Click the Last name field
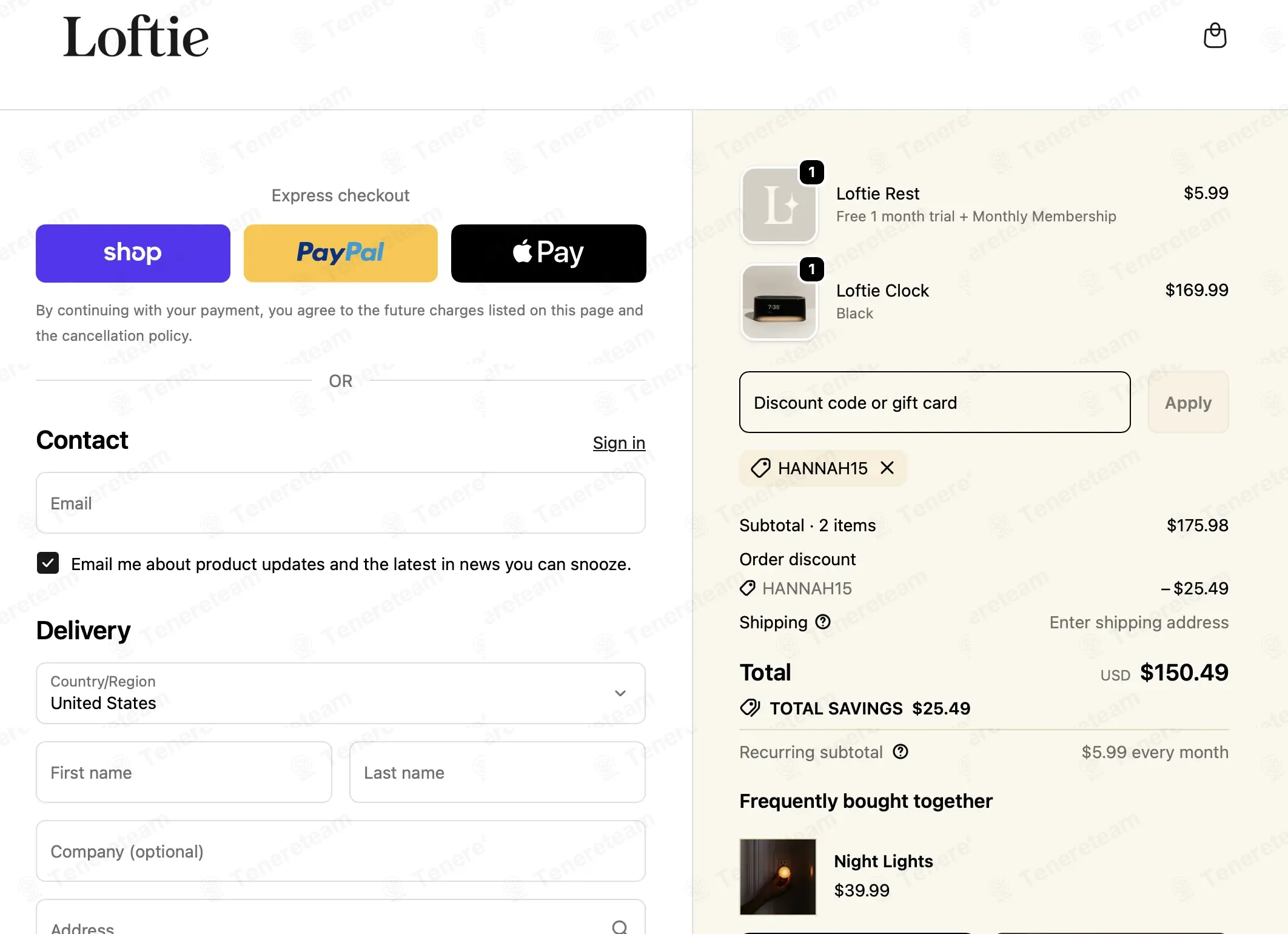 pos(497,772)
